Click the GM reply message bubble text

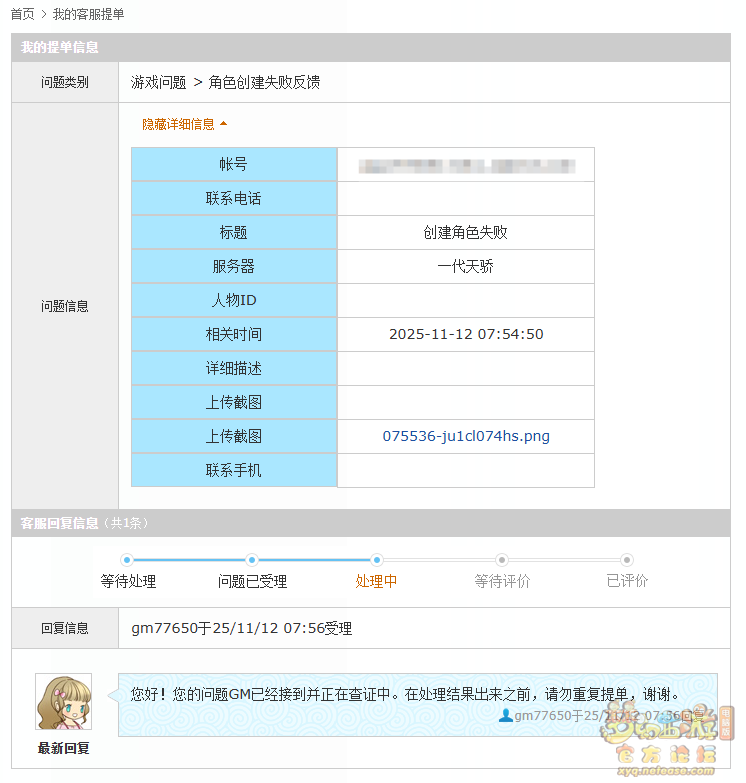click(x=405, y=694)
